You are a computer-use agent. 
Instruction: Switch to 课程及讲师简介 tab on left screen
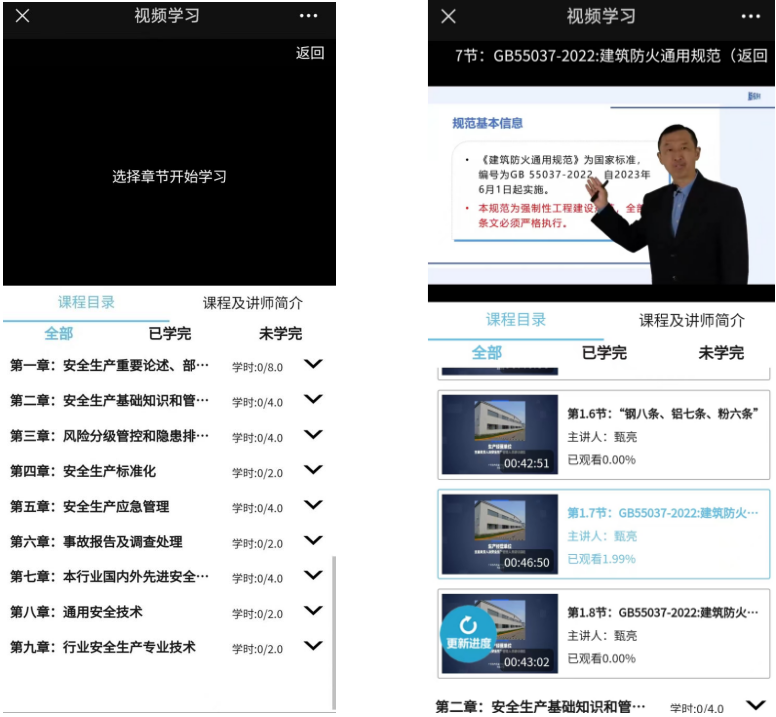click(252, 302)
